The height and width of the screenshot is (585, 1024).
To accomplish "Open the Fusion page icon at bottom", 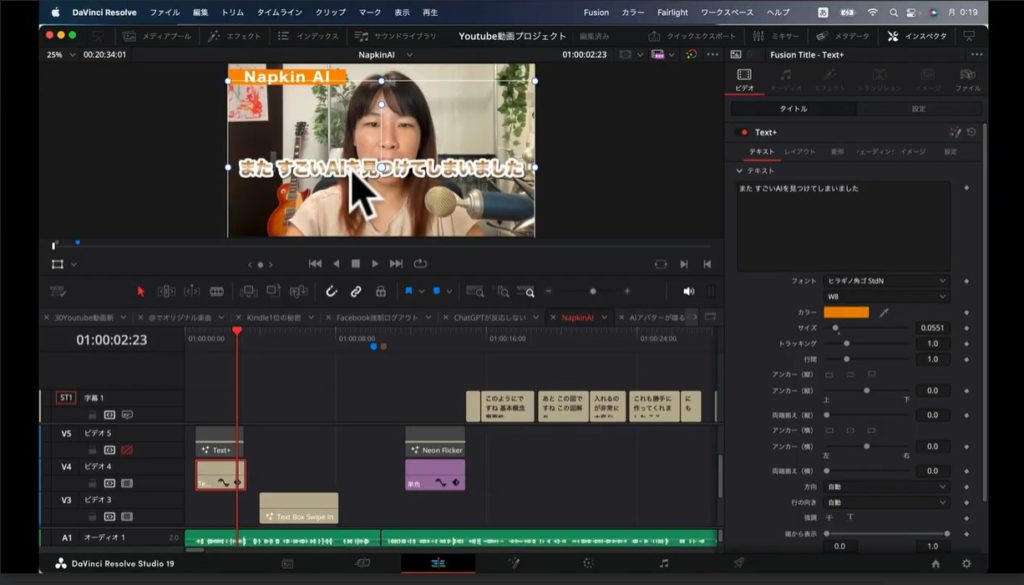I will 513,564.
